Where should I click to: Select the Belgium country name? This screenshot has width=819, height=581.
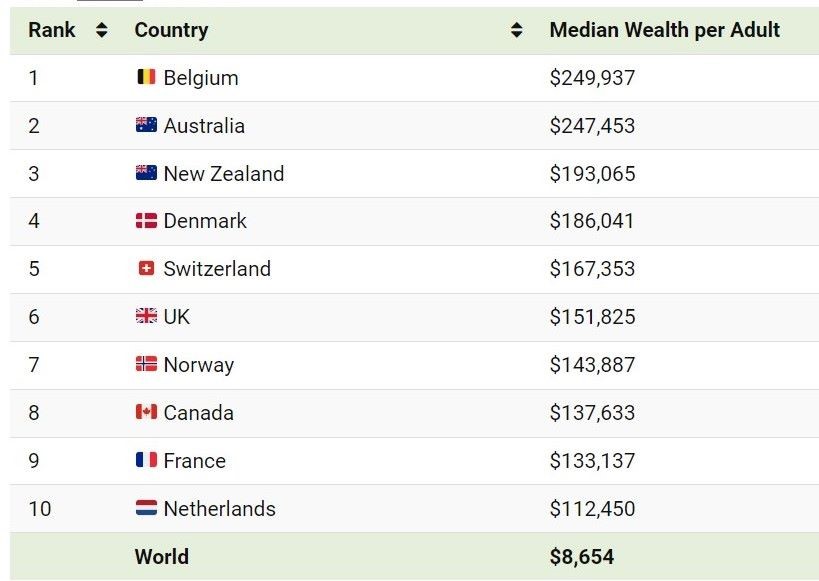pyautogui.click(x=201, y=78)
